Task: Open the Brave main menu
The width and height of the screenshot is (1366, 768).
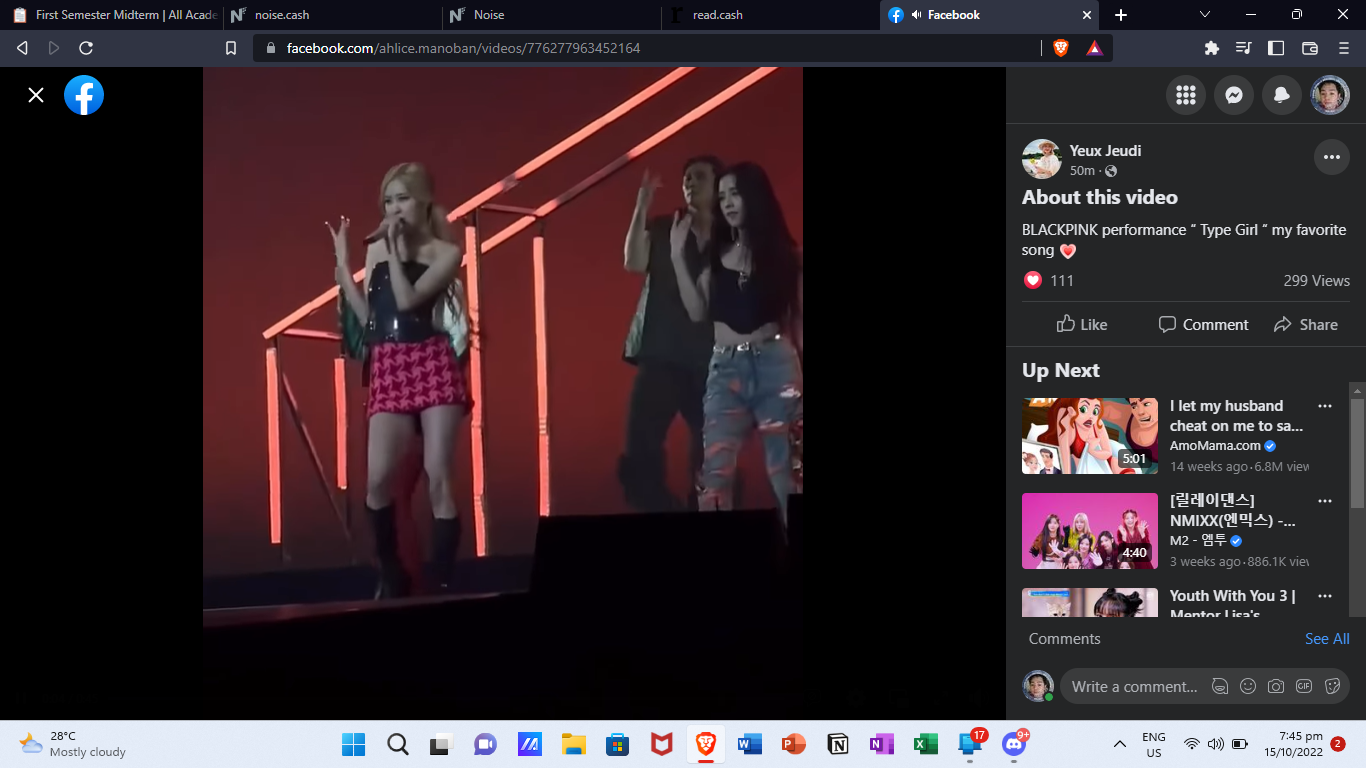Action: (x=1344, y=48)
